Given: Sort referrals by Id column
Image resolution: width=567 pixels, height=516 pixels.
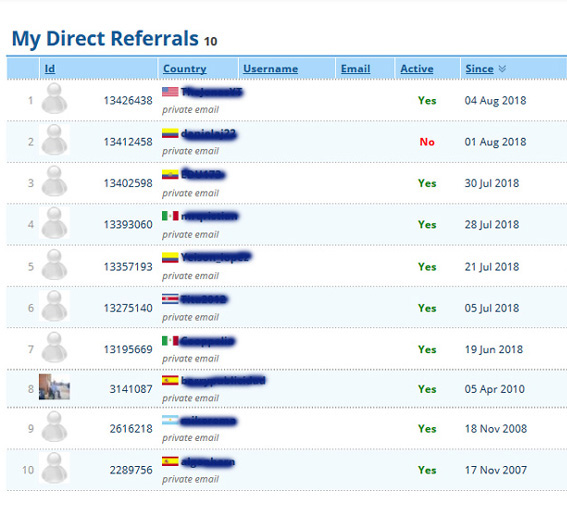Looking at the screenshot, I should coord(50,69).
